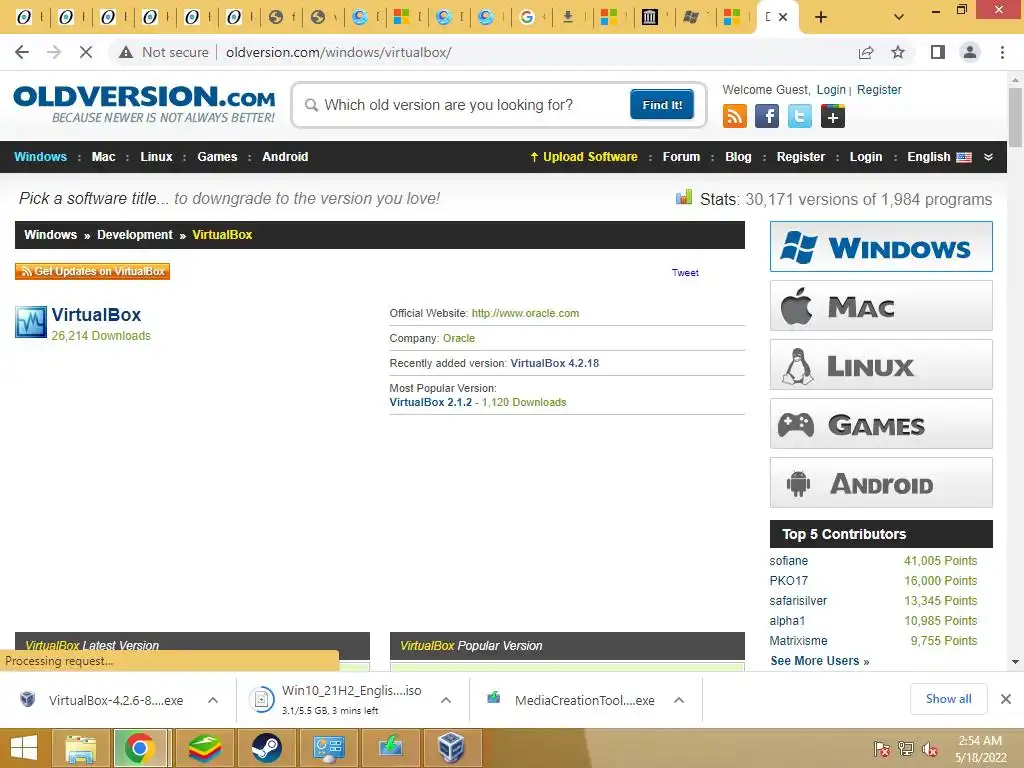
Task: Click Upload Software in the nav bar
Action: (x=584, y=157)
